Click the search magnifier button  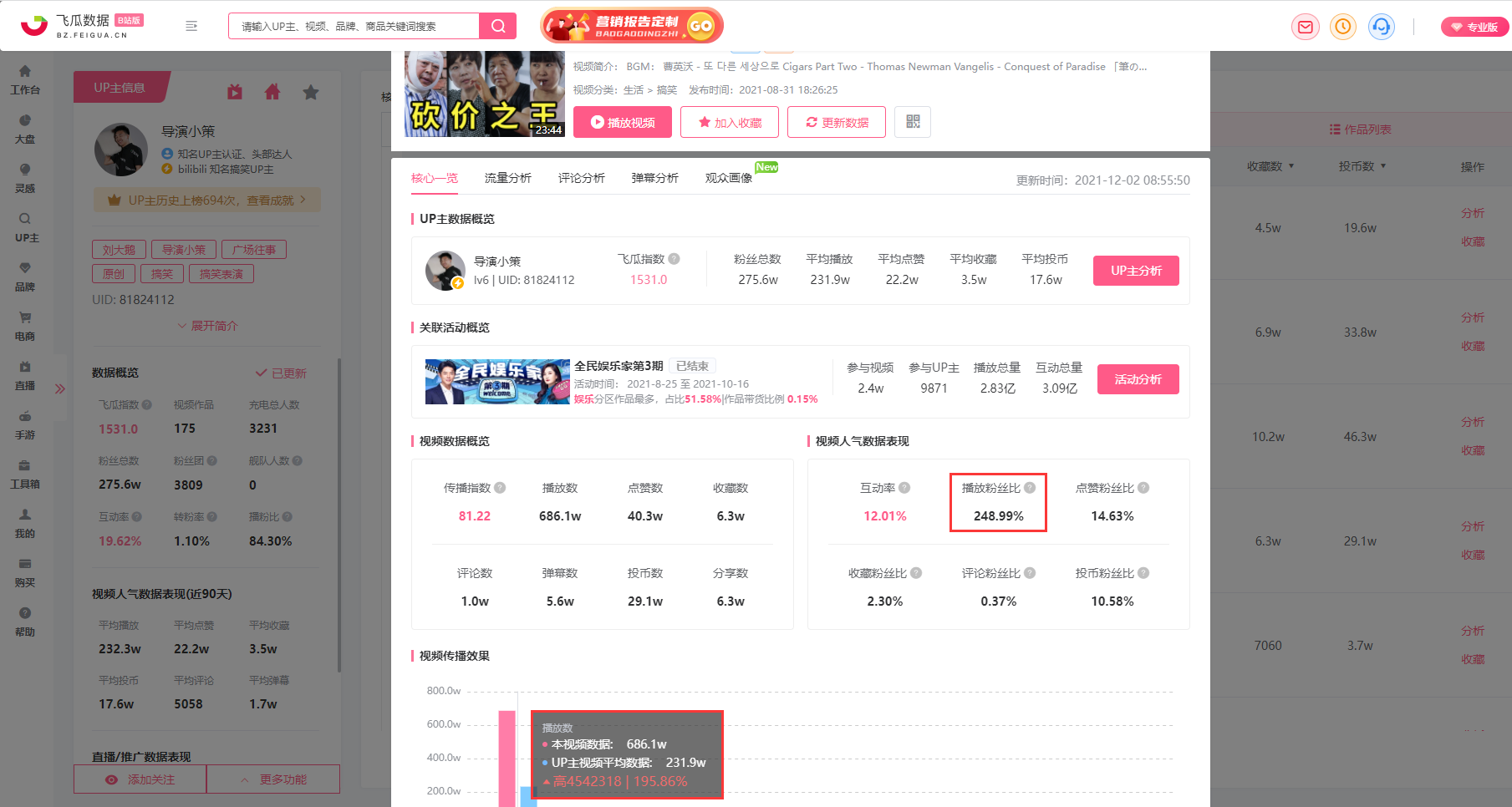pos(498,26)
